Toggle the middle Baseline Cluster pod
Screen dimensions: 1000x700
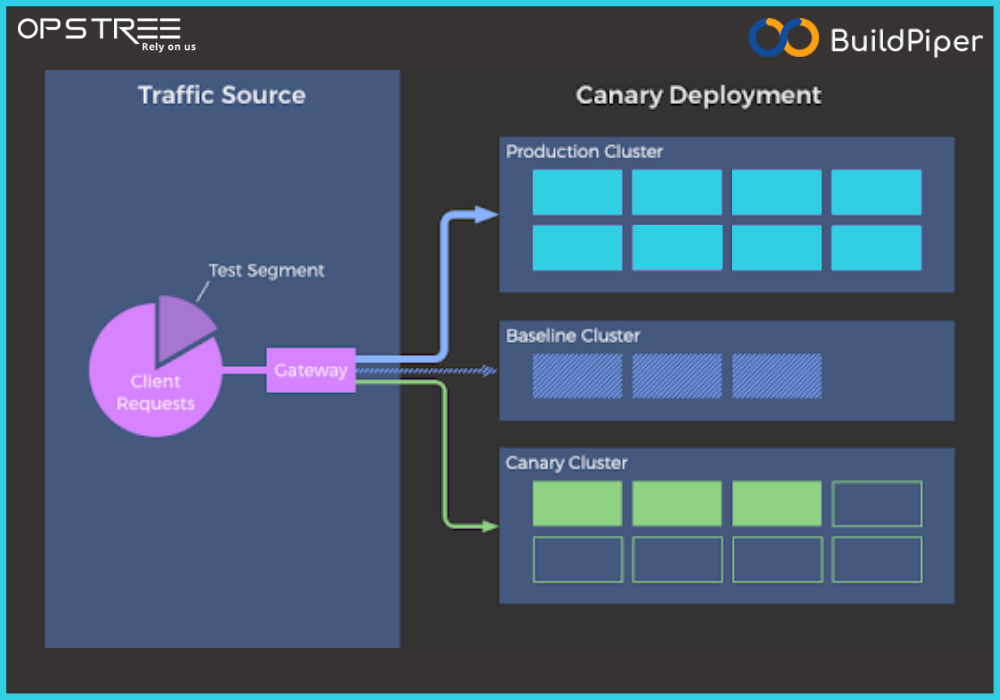pos(677,376)
